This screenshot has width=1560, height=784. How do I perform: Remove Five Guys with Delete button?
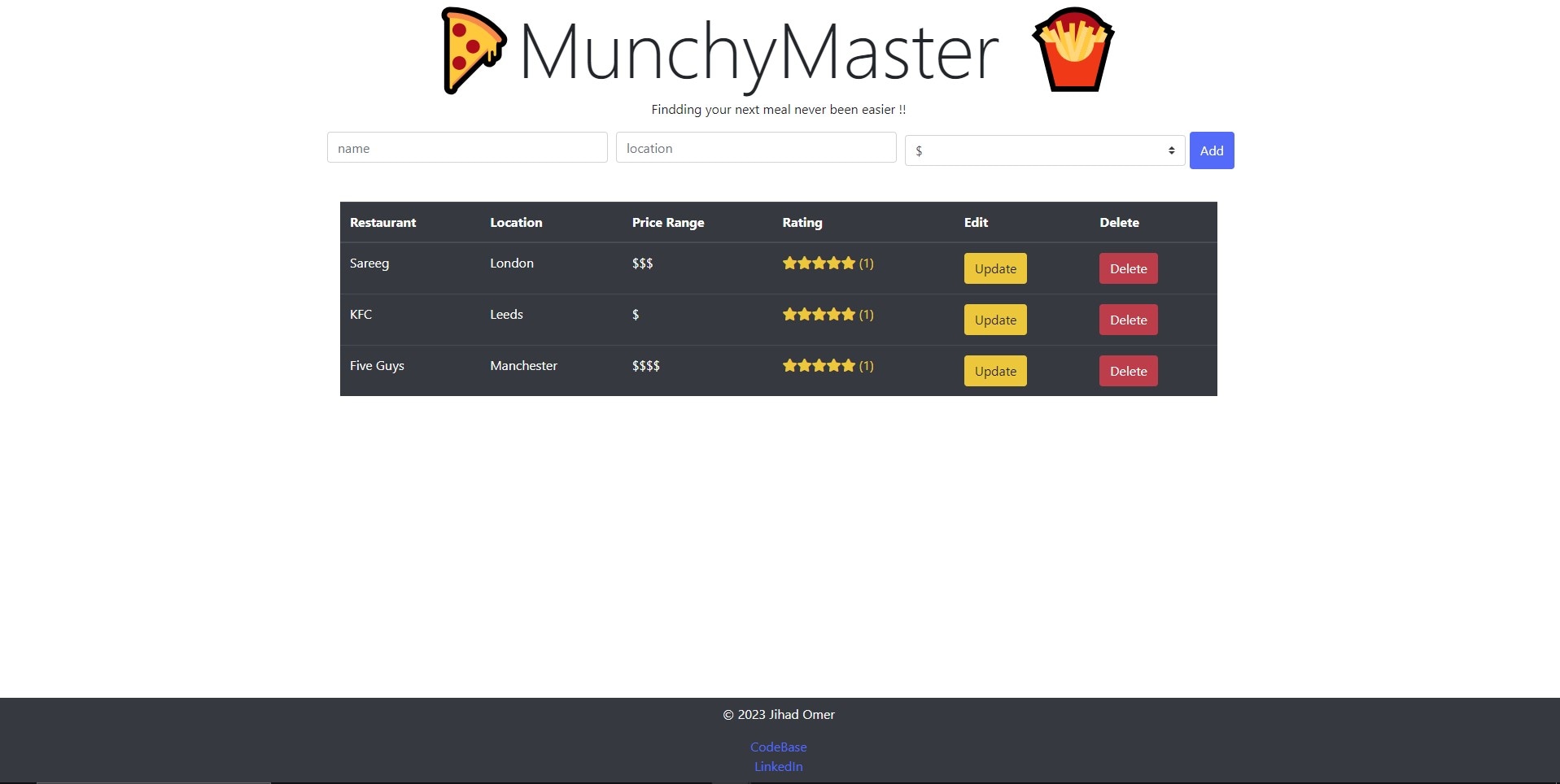1128,372
